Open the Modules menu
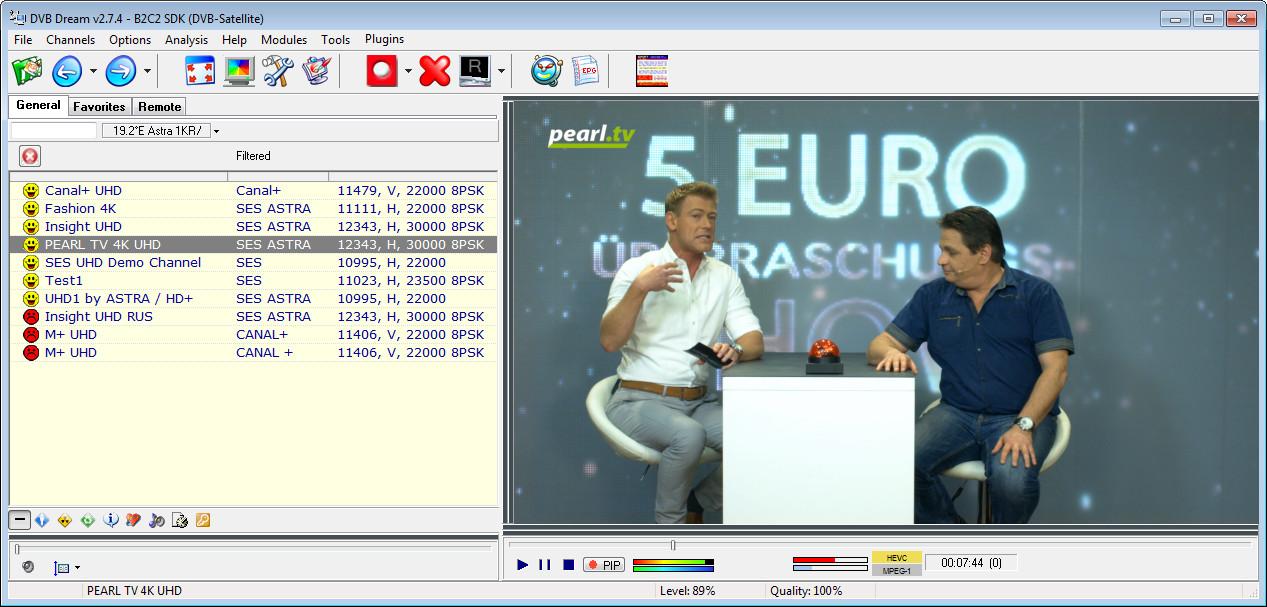Screen dimensions: 1267x607 284,40
